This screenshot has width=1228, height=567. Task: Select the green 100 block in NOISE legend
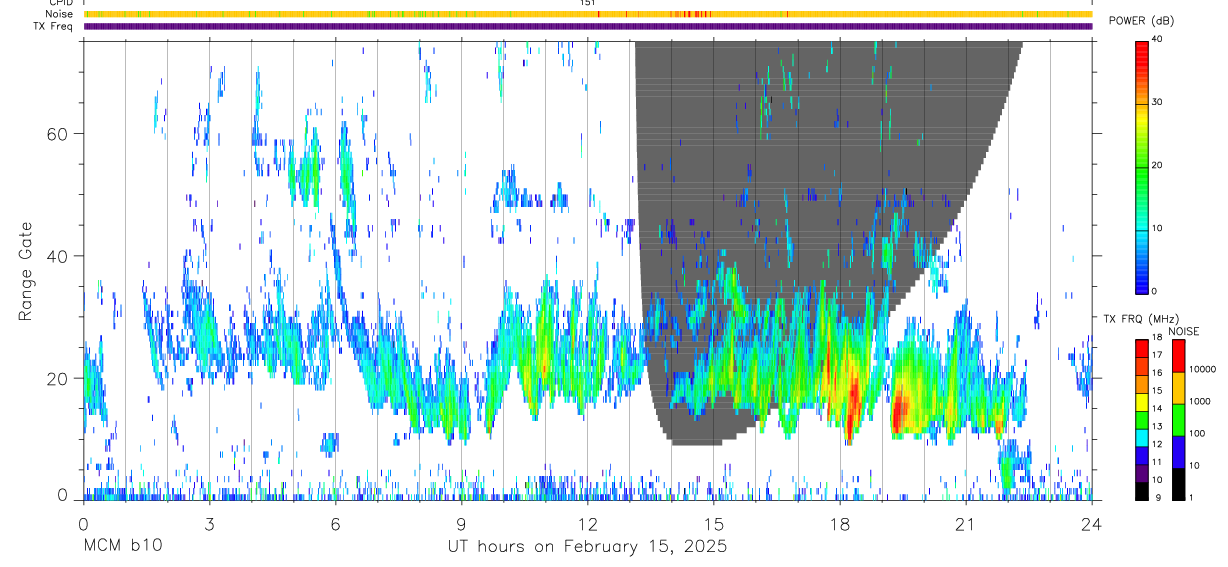1179,419
